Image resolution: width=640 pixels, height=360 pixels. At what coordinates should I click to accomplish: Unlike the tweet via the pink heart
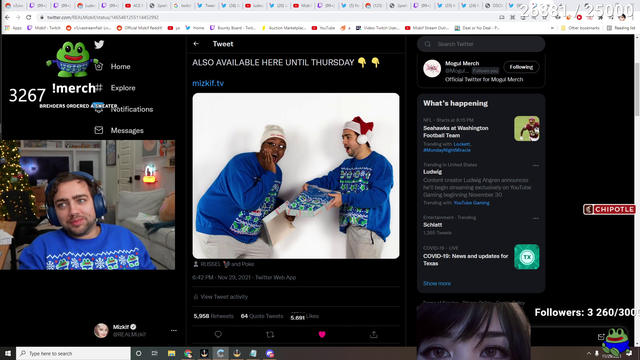(322, 335)
